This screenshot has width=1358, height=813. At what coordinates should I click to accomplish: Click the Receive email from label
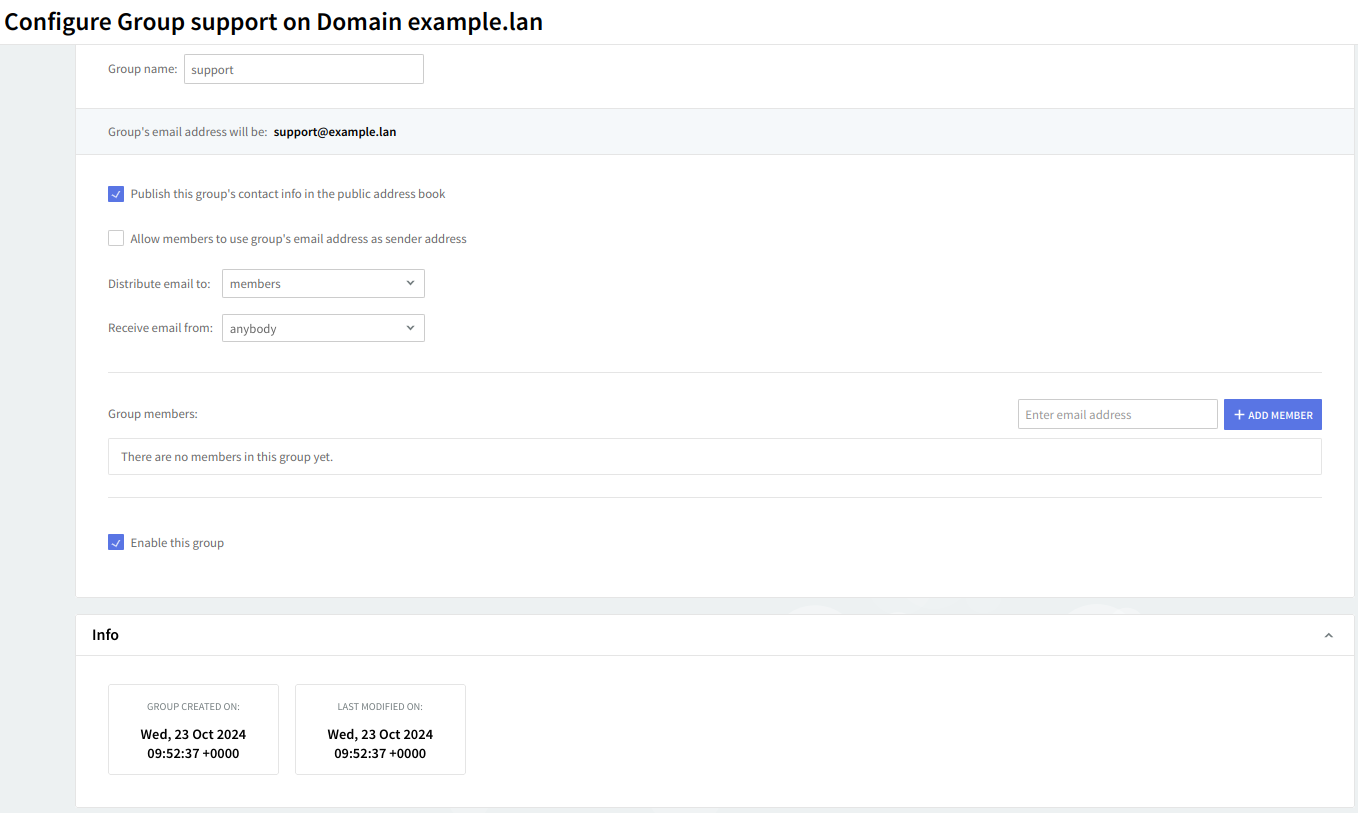pos(160,328)
